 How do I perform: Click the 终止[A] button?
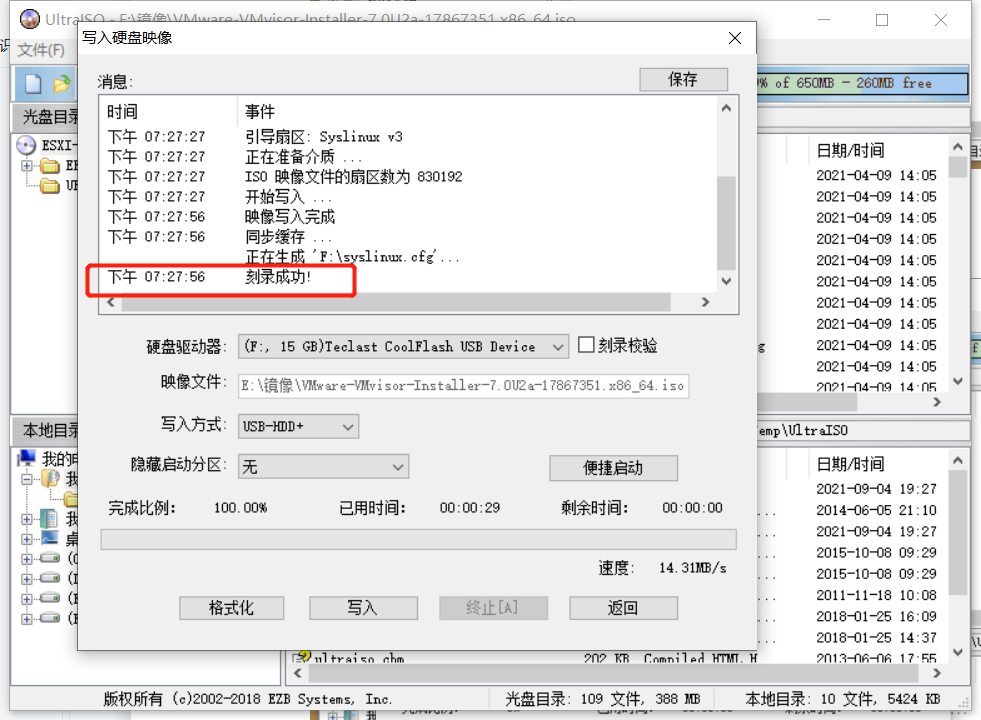[x=493, y=607]
